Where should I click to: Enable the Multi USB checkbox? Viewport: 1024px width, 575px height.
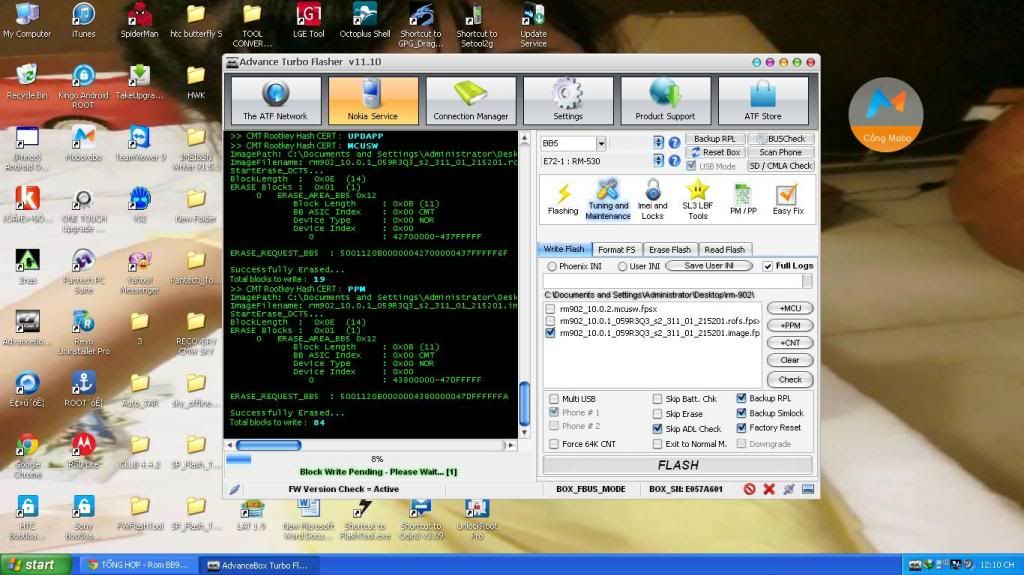tap(554, 399)
